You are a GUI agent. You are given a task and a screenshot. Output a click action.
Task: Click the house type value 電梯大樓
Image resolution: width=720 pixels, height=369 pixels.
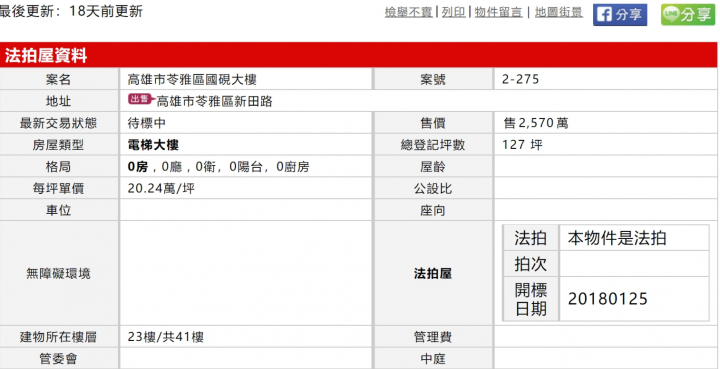point(153,145)
